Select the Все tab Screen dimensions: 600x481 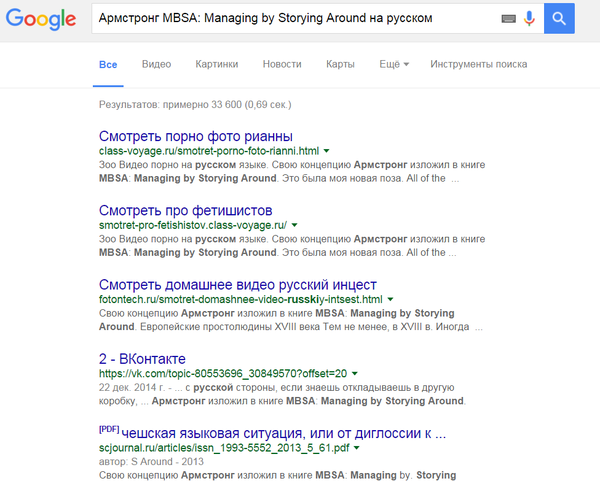coord(108,64)
